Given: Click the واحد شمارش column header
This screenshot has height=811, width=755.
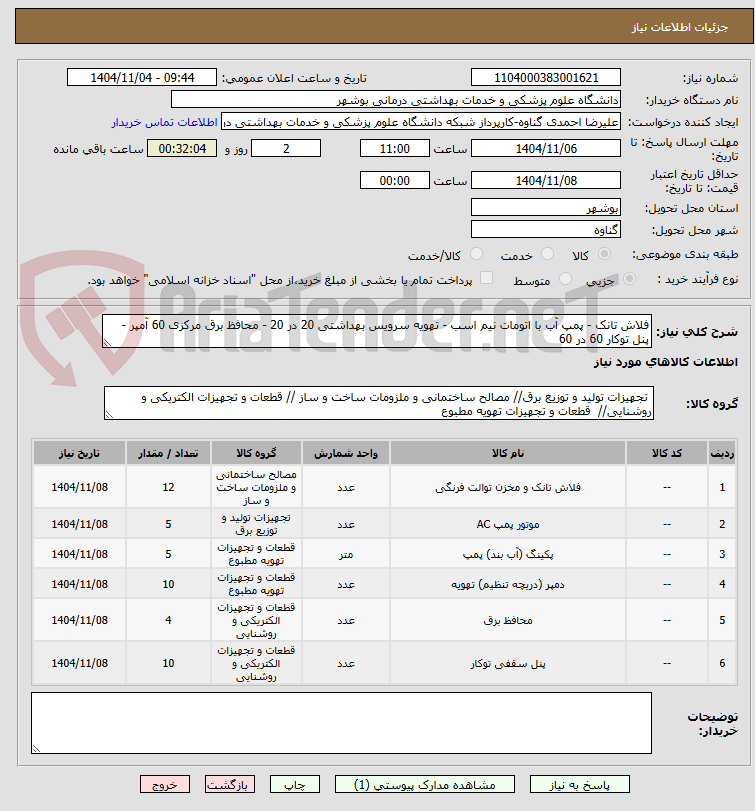Looking at the screenshot, I should pos(345,453).
